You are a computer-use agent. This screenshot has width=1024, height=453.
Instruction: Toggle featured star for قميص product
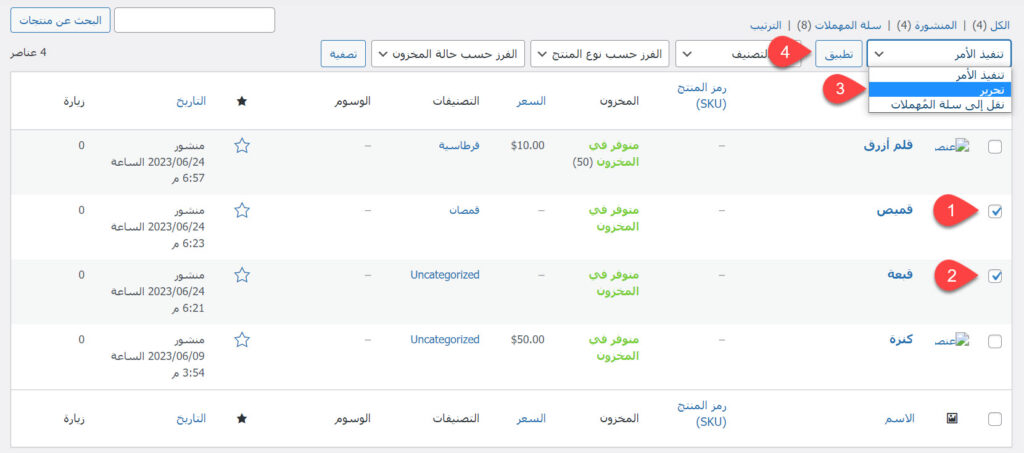pyautogui.click(x=241, y=210)
